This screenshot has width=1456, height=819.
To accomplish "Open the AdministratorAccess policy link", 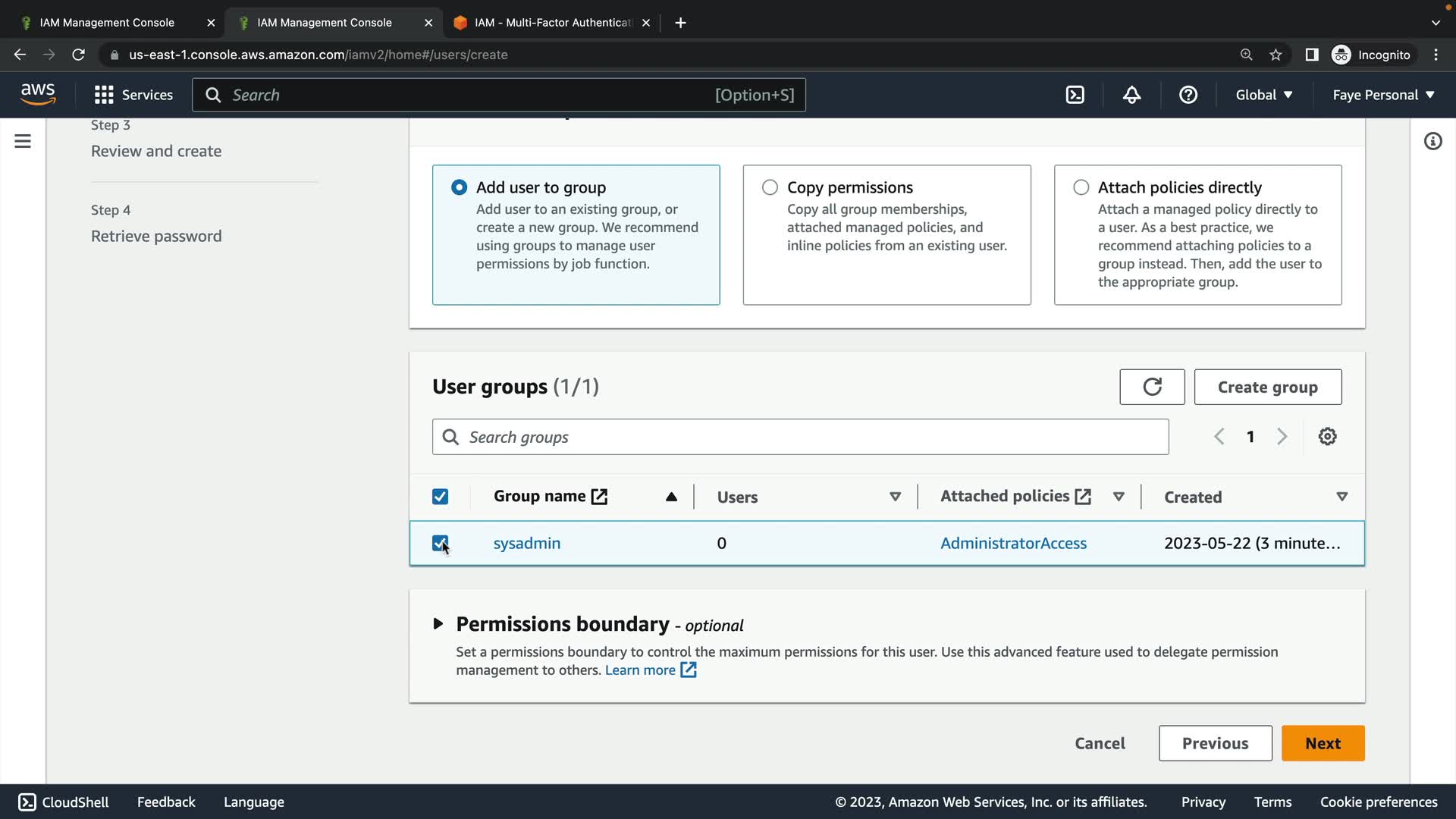I will 1013,543.
